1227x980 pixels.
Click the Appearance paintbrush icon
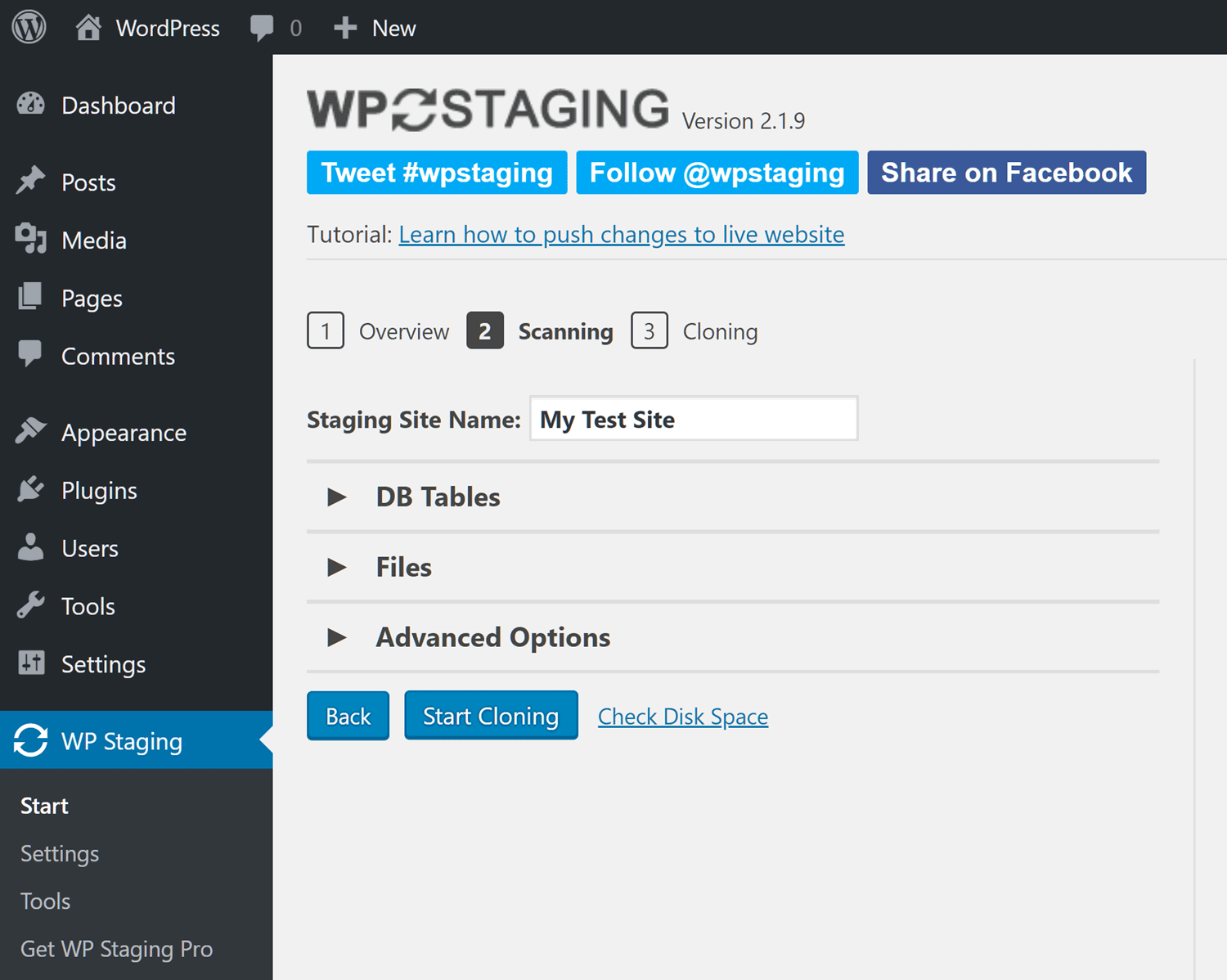coord(31,430)
